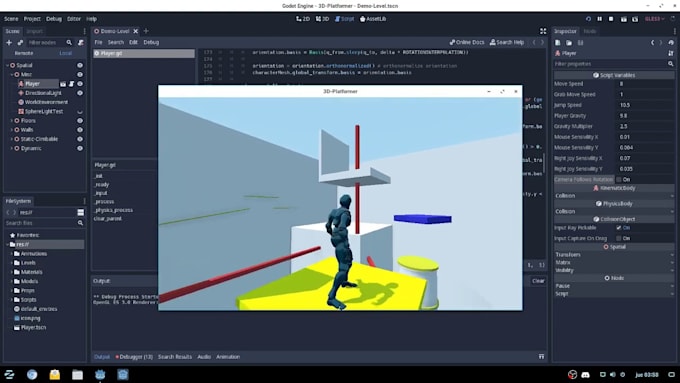The image size is (680, 383).
Task: Expand the Dynamic node
Action: pos(11,148)
